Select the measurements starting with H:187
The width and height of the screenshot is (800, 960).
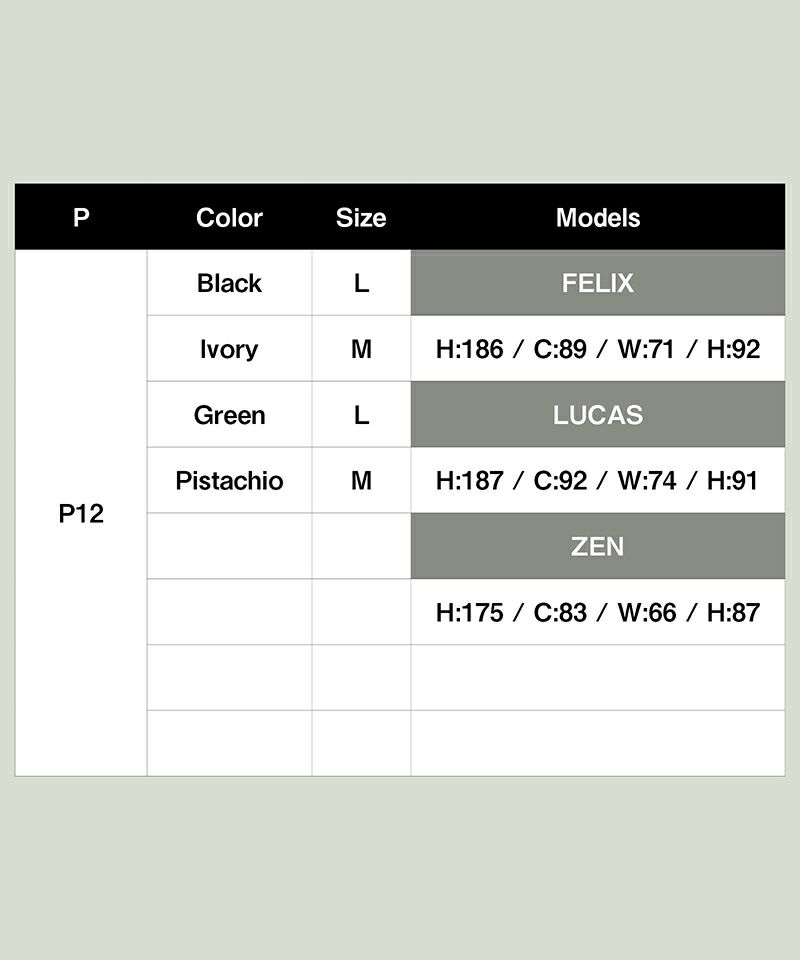tap(598, 481)
